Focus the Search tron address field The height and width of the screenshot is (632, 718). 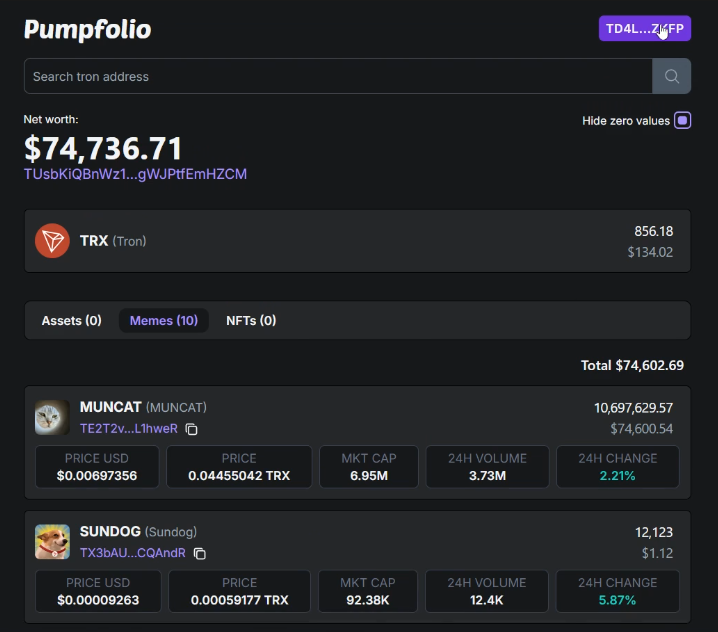pos(338,76)
